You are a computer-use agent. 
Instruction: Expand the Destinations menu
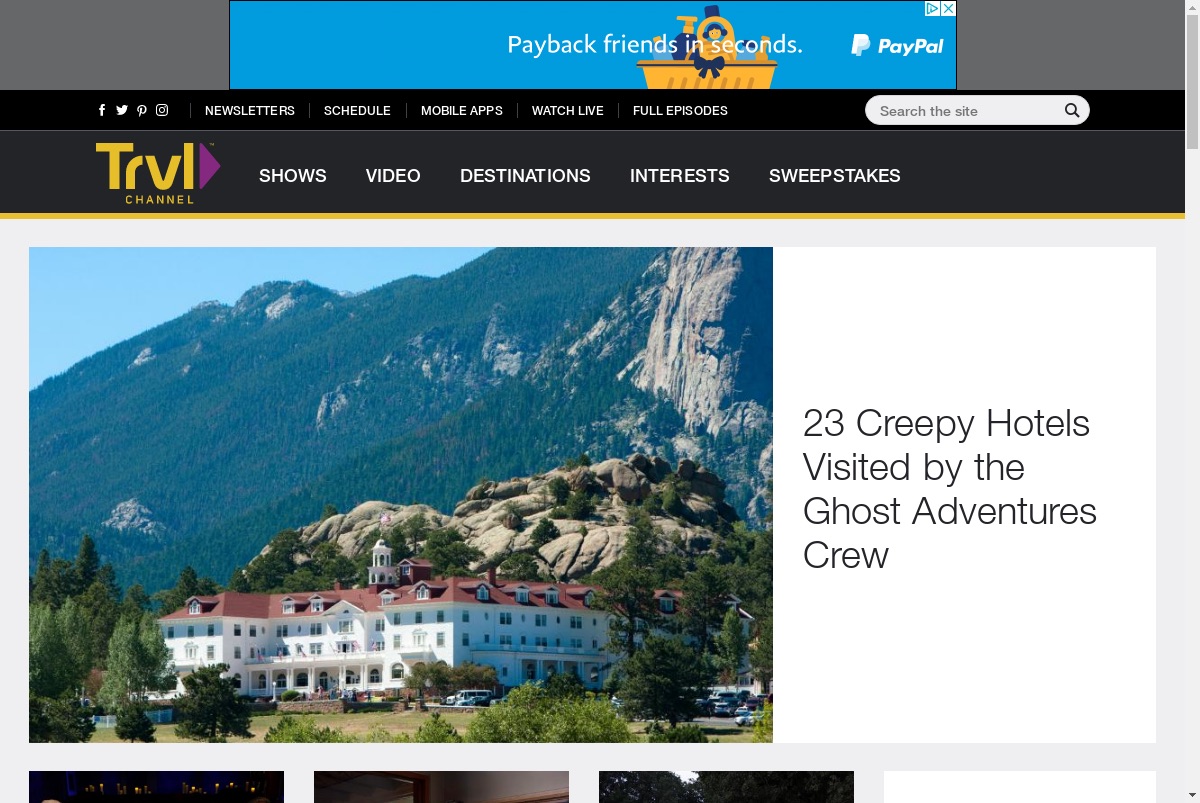click(x=525, y=176)
